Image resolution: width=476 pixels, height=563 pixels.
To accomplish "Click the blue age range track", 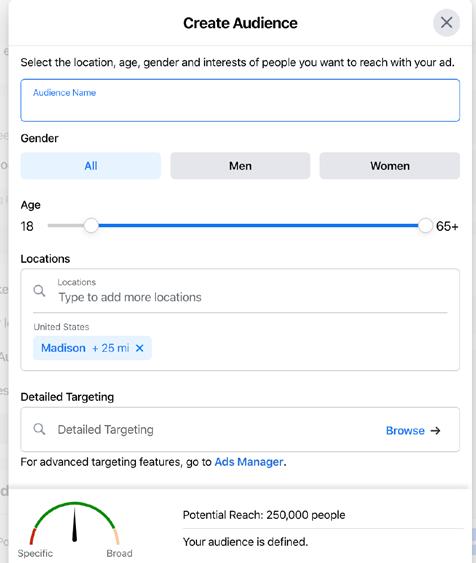I will (258, 225).
